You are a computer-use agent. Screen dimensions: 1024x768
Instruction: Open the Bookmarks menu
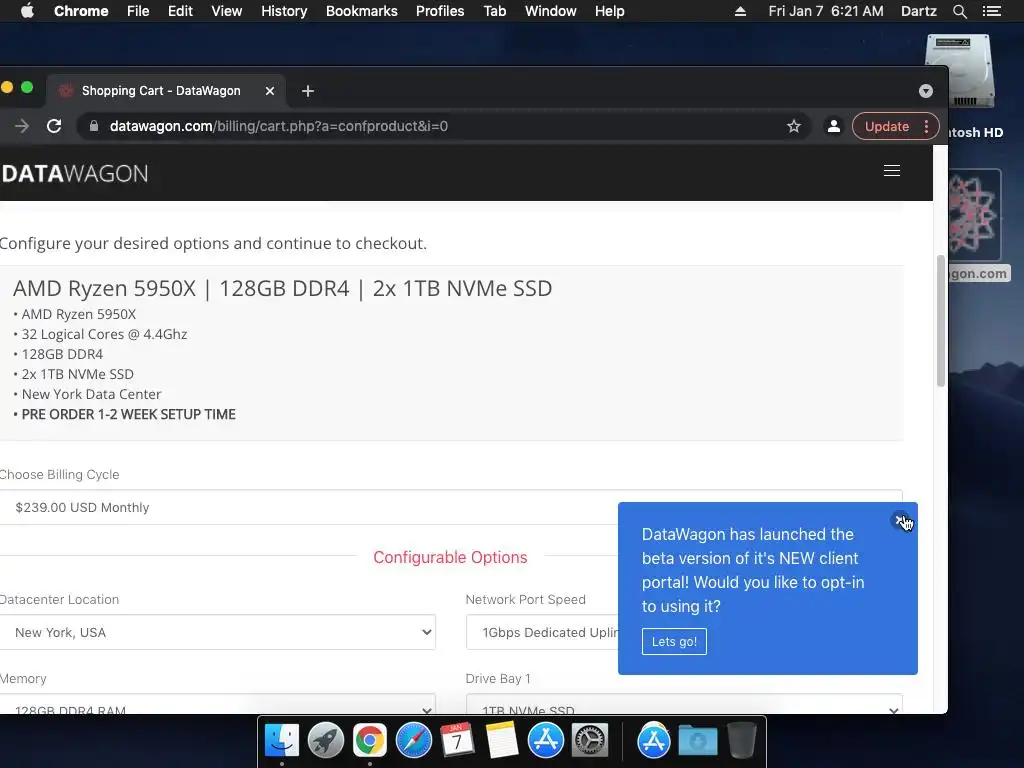coord(362,11)
